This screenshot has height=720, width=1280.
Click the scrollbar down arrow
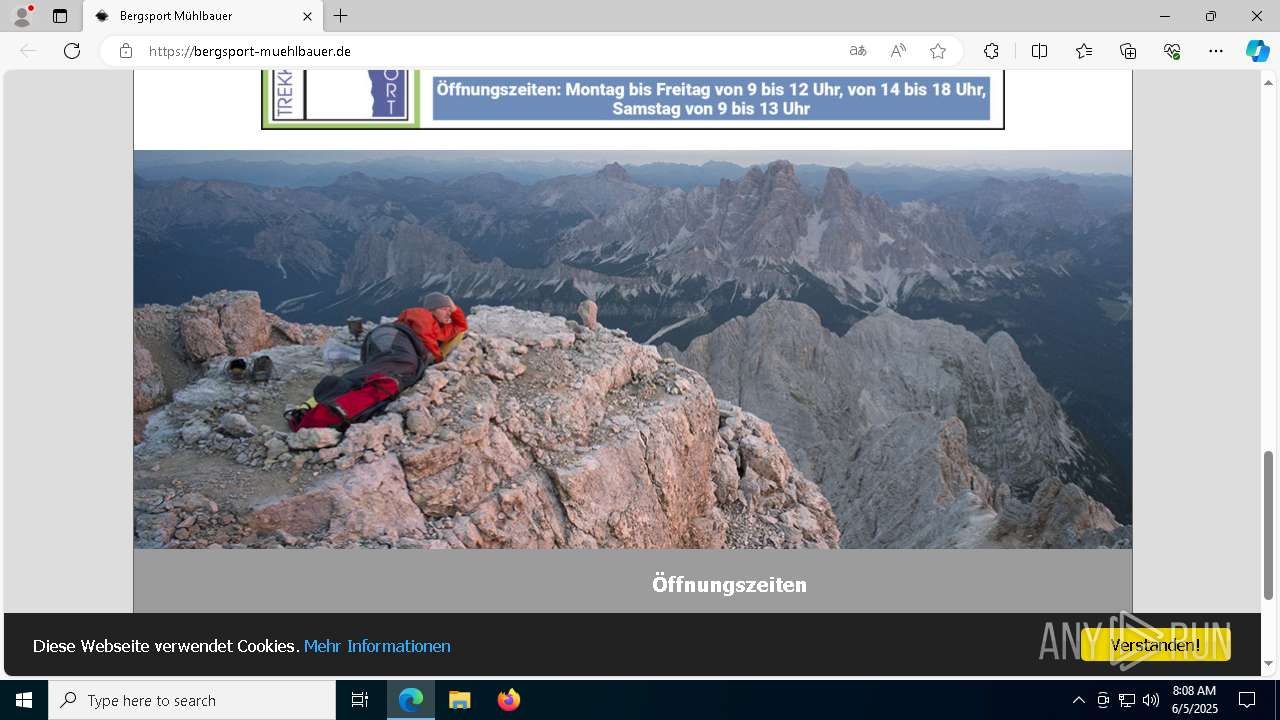click(x=1268, y=663)
